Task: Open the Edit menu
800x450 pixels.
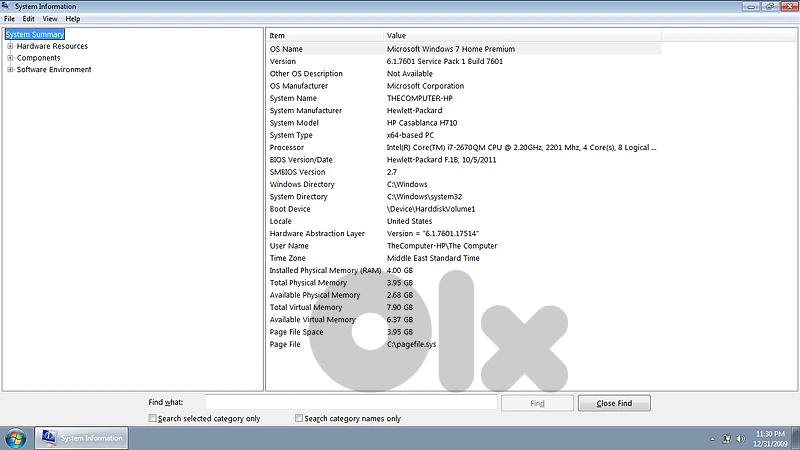Action: (x=28, y=19)
